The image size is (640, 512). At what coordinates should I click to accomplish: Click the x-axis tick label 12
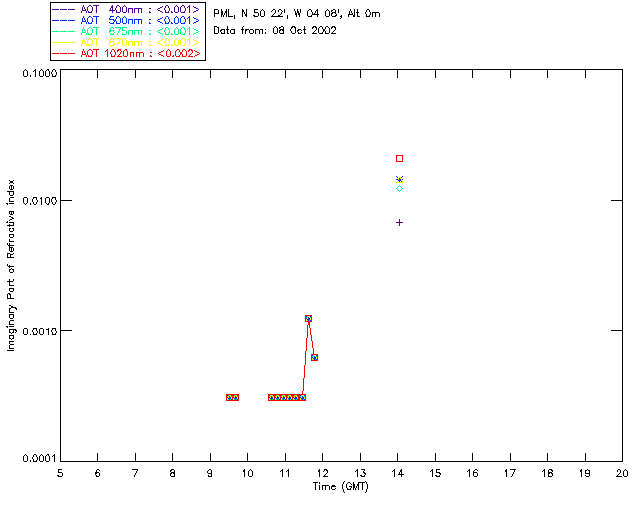pyautogui.click(x=322, y=473)
